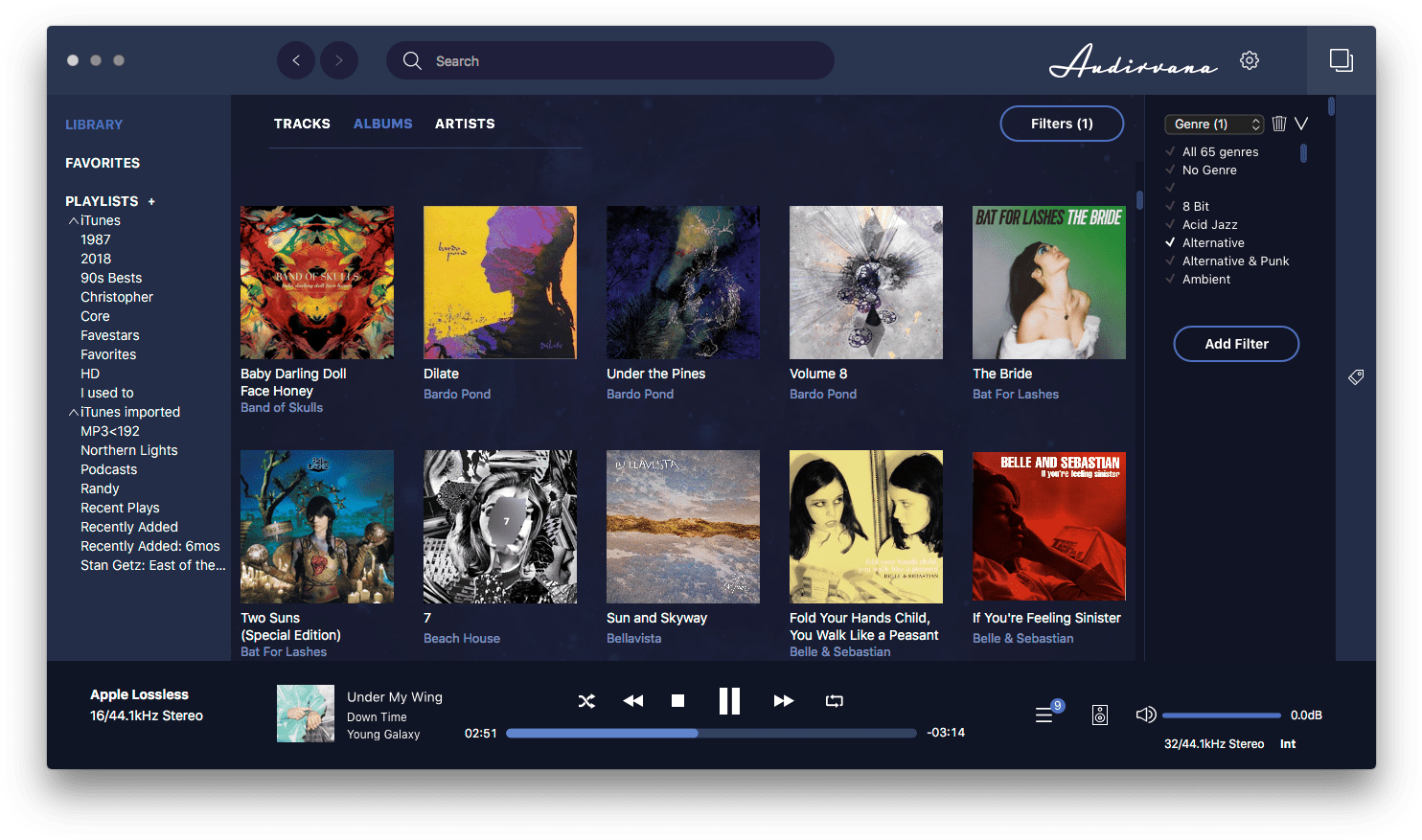This screenshot has height=840, width=1422.
Task: Open Bellavista artist link
Action: tap(633, 638)
